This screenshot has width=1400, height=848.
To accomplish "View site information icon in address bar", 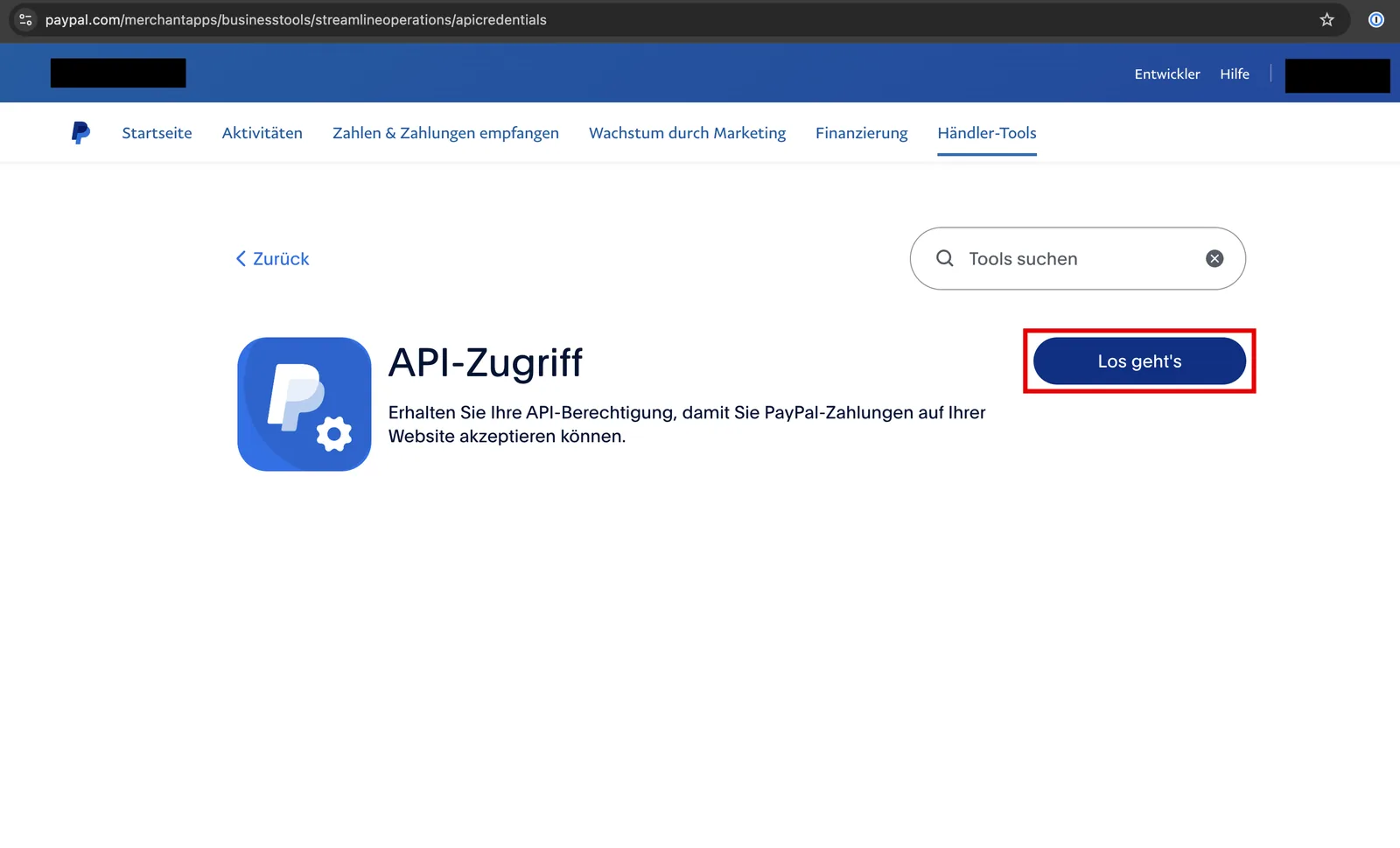I will [25, 19].
